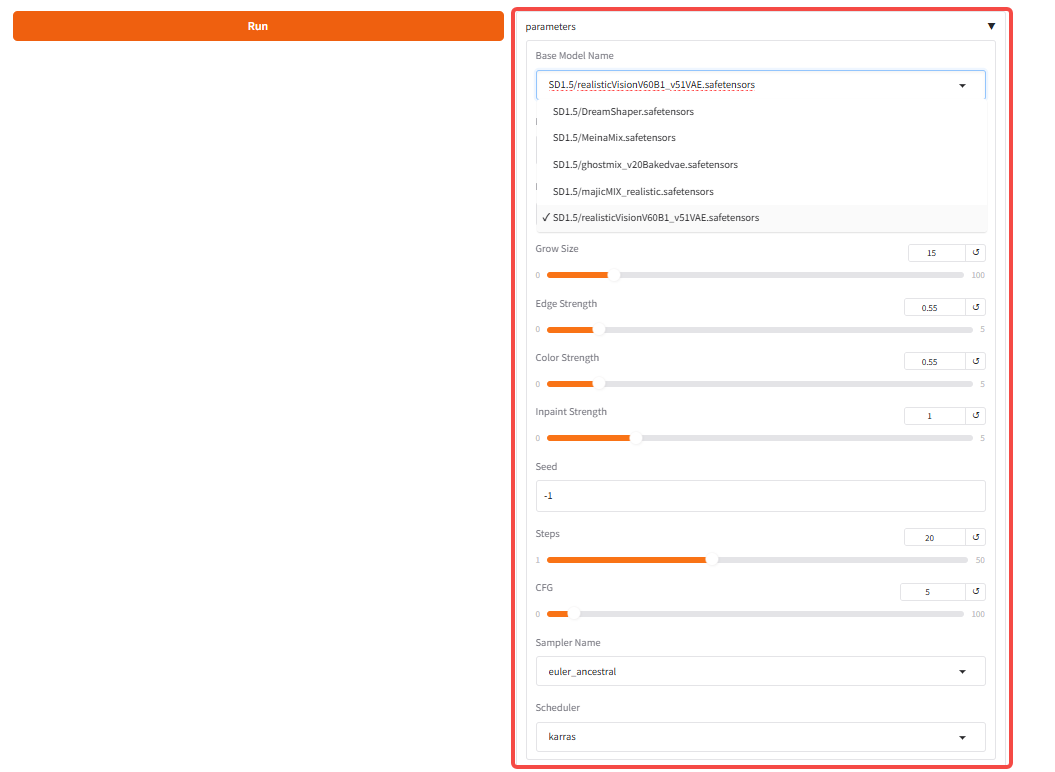The image size is (1055, 772).
Task: Click the Grow Size number box
Action: click(936, 253)
